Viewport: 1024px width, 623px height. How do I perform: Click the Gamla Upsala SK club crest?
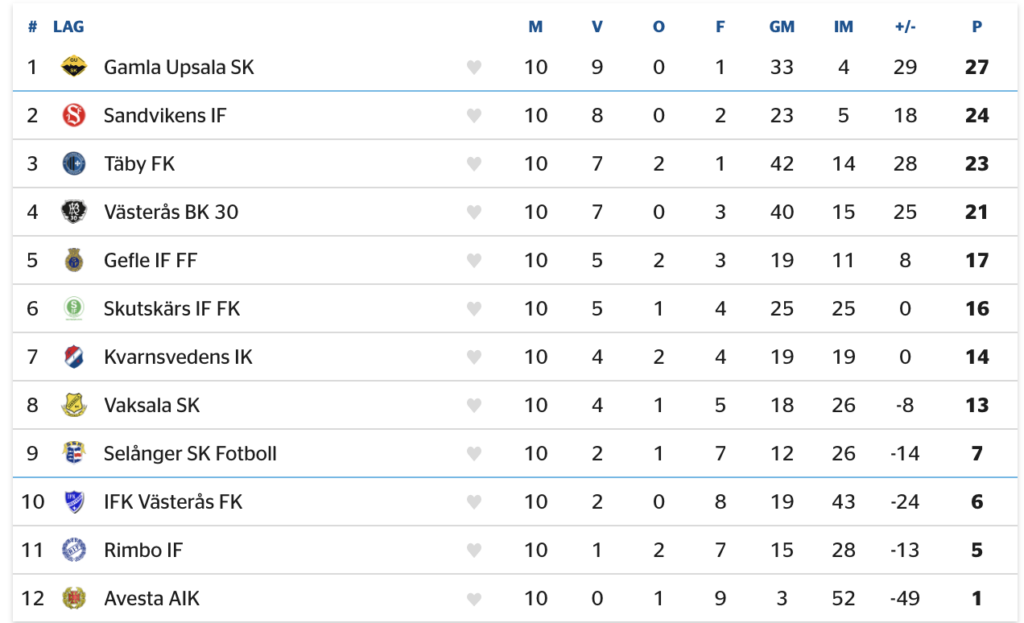[x=74, y=67]
